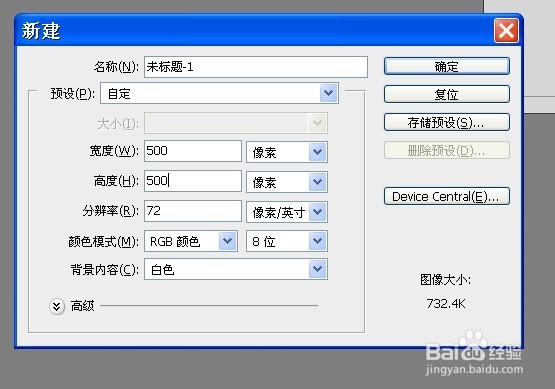
Task: Click the 新建 dialog title text
Action: tap(41, 31)
